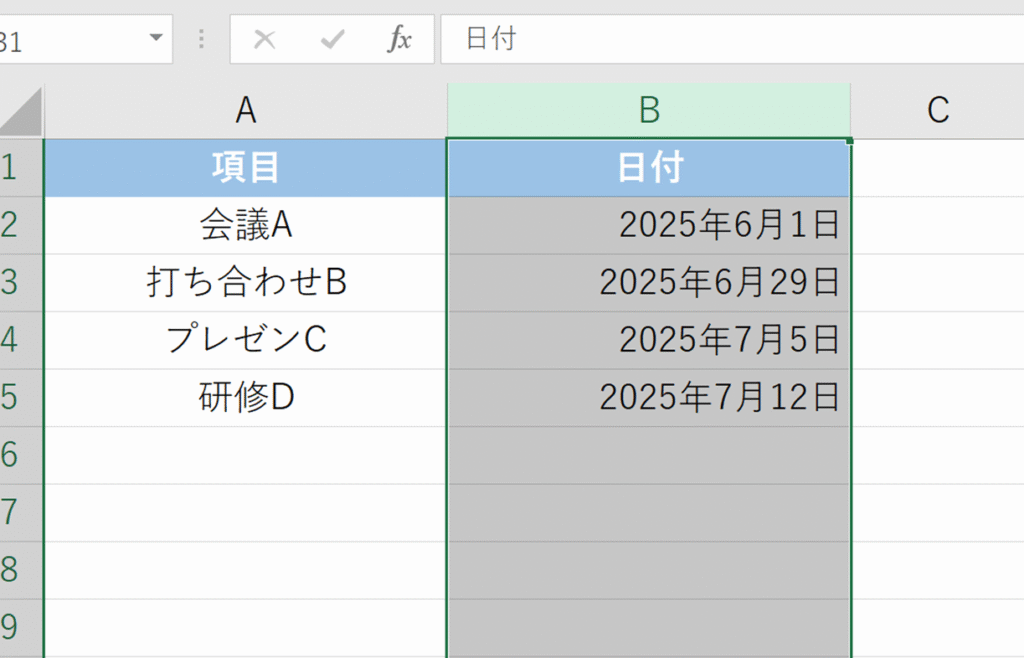Click the cancel X formula bar icon

coord(265,40)
